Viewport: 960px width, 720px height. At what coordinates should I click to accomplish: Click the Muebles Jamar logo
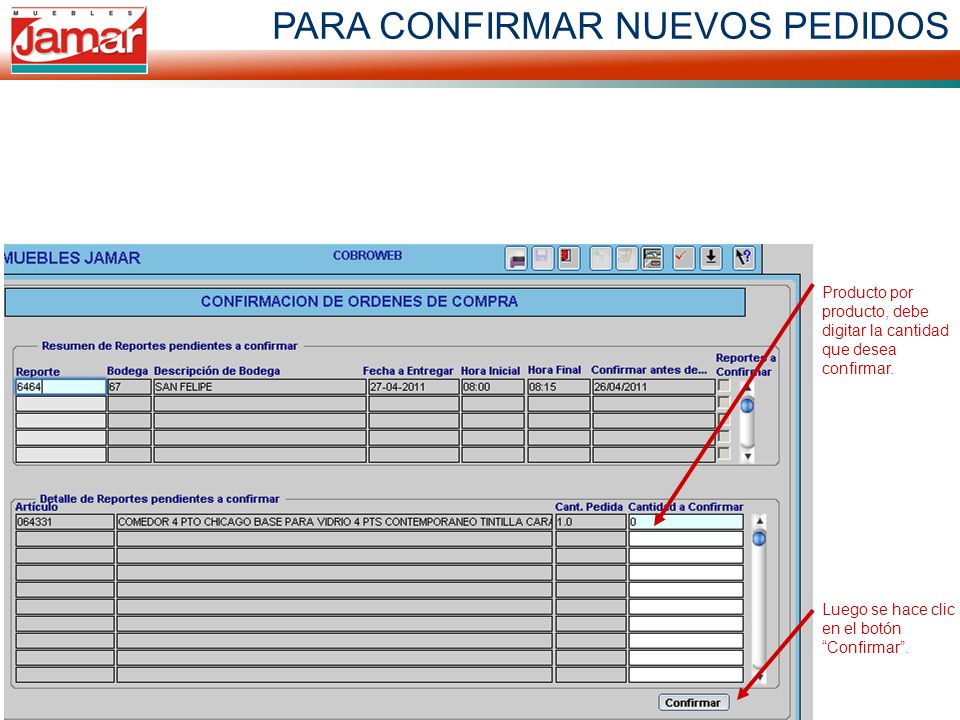(79, 40)
